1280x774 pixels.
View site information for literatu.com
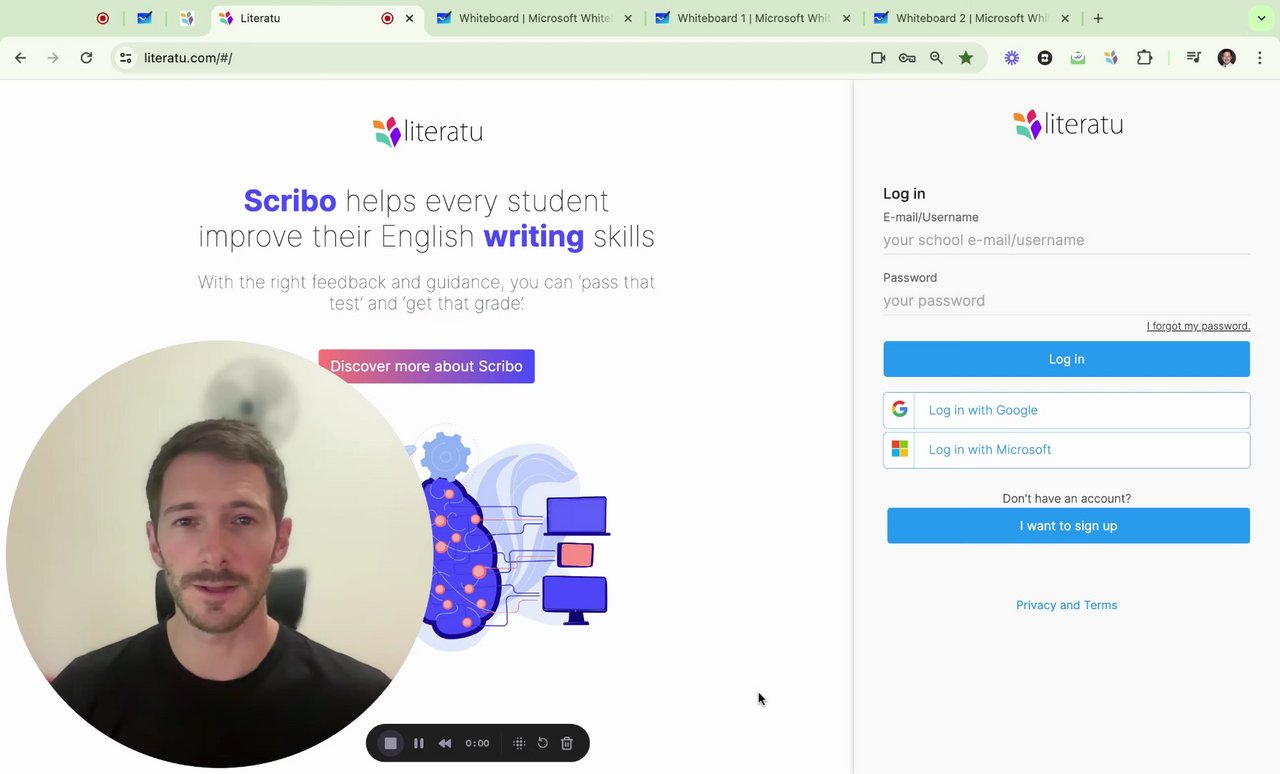click(x=126, y=58)
